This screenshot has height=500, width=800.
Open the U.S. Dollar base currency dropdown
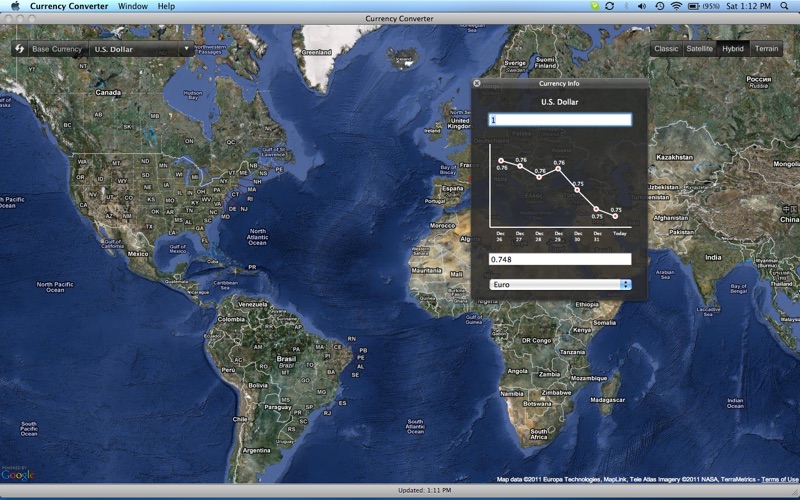(x=141, y=49)
